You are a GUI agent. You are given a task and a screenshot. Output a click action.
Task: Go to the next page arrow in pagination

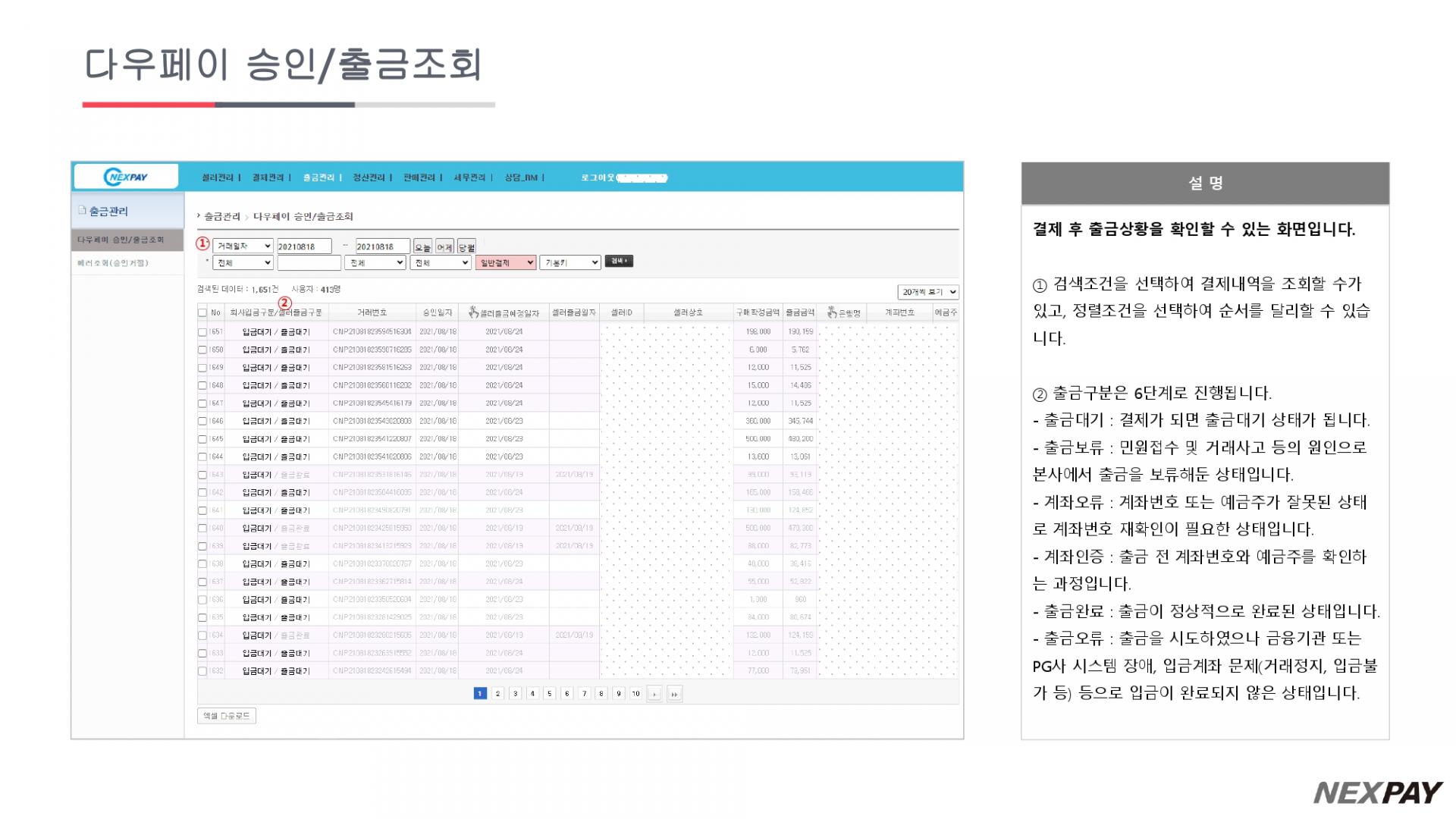coord(654,694)
